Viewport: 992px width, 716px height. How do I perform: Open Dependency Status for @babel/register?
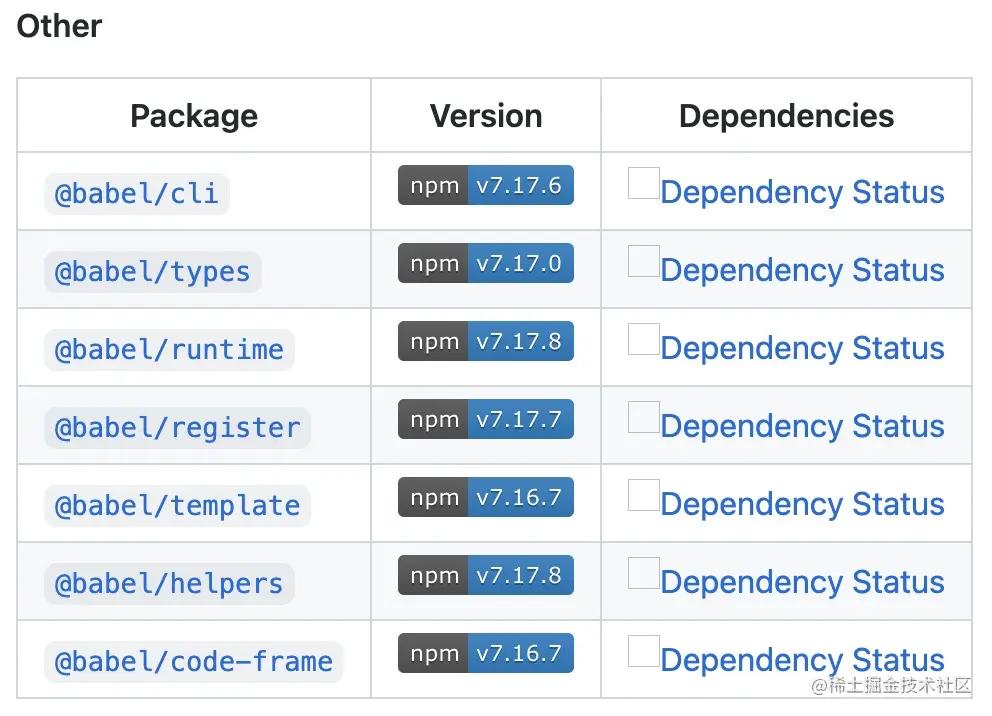tap(802, 426)
